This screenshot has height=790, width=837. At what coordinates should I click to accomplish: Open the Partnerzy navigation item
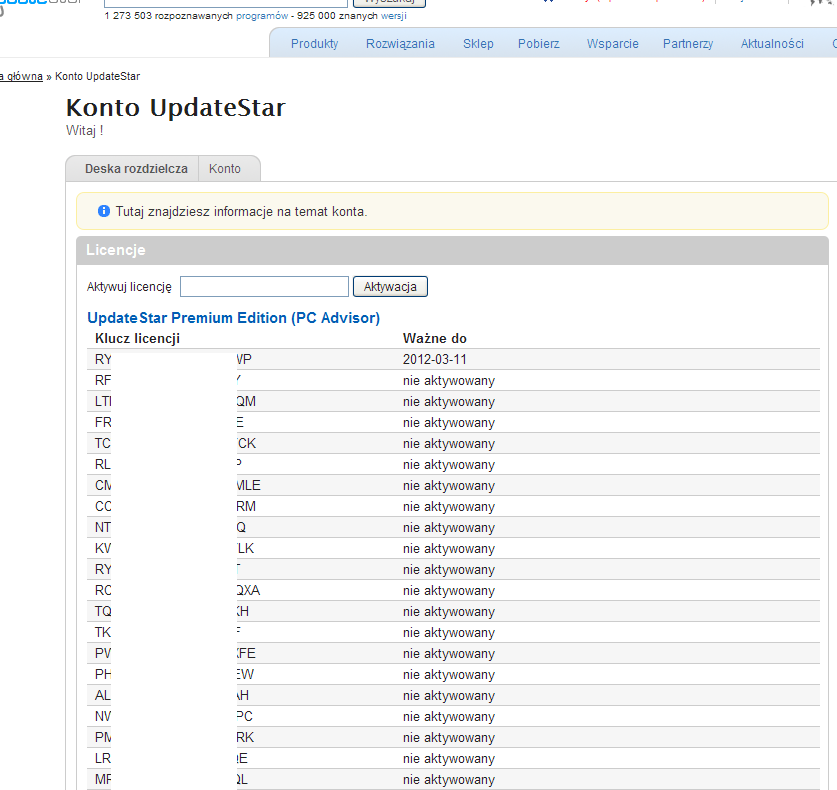pyautogui.click(x=688, y=44)
